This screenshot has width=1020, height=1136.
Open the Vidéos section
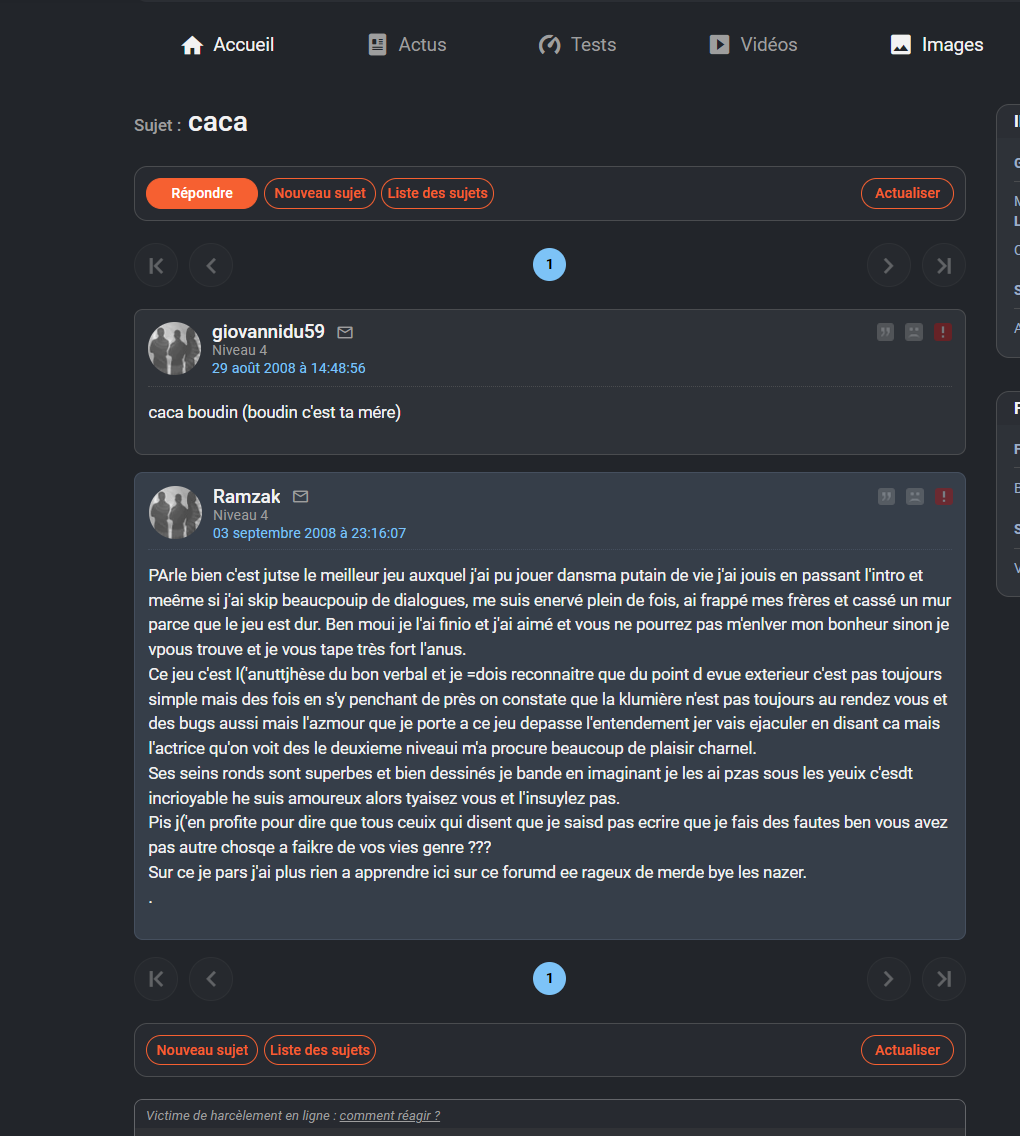(x=753, y=45)
